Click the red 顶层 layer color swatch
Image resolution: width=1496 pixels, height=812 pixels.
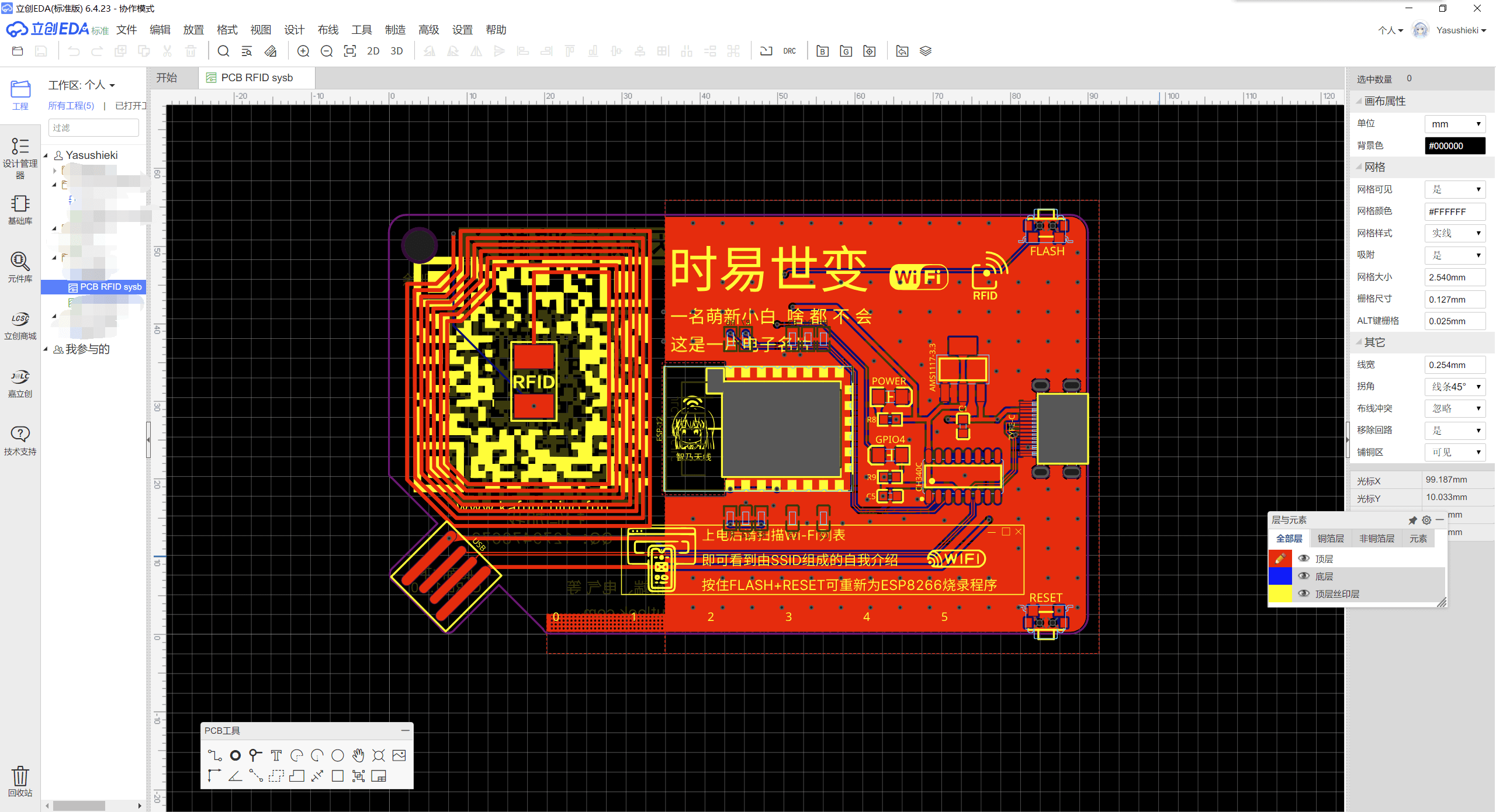coord(1280,558)
